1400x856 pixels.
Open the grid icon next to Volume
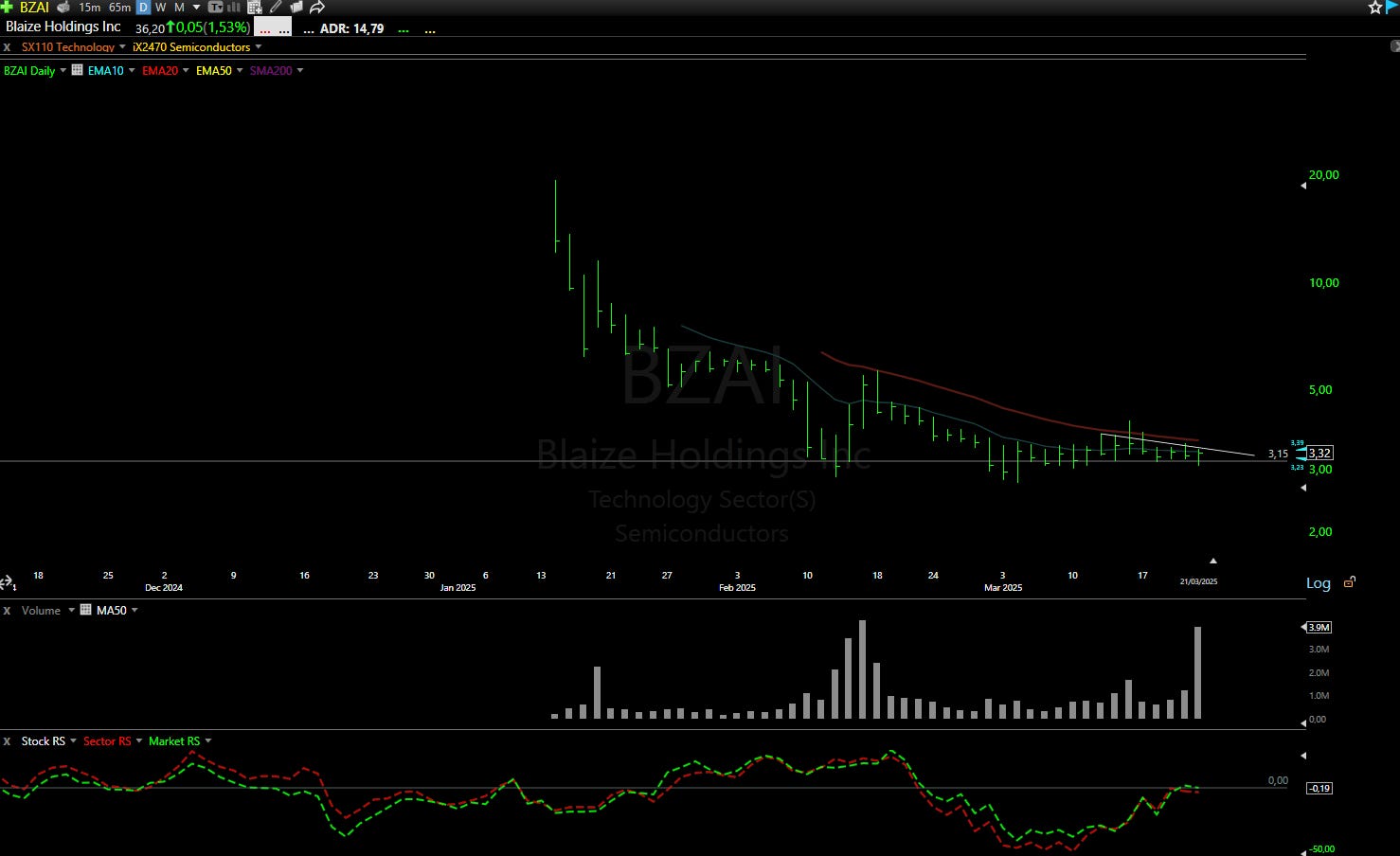click(85, 610)
